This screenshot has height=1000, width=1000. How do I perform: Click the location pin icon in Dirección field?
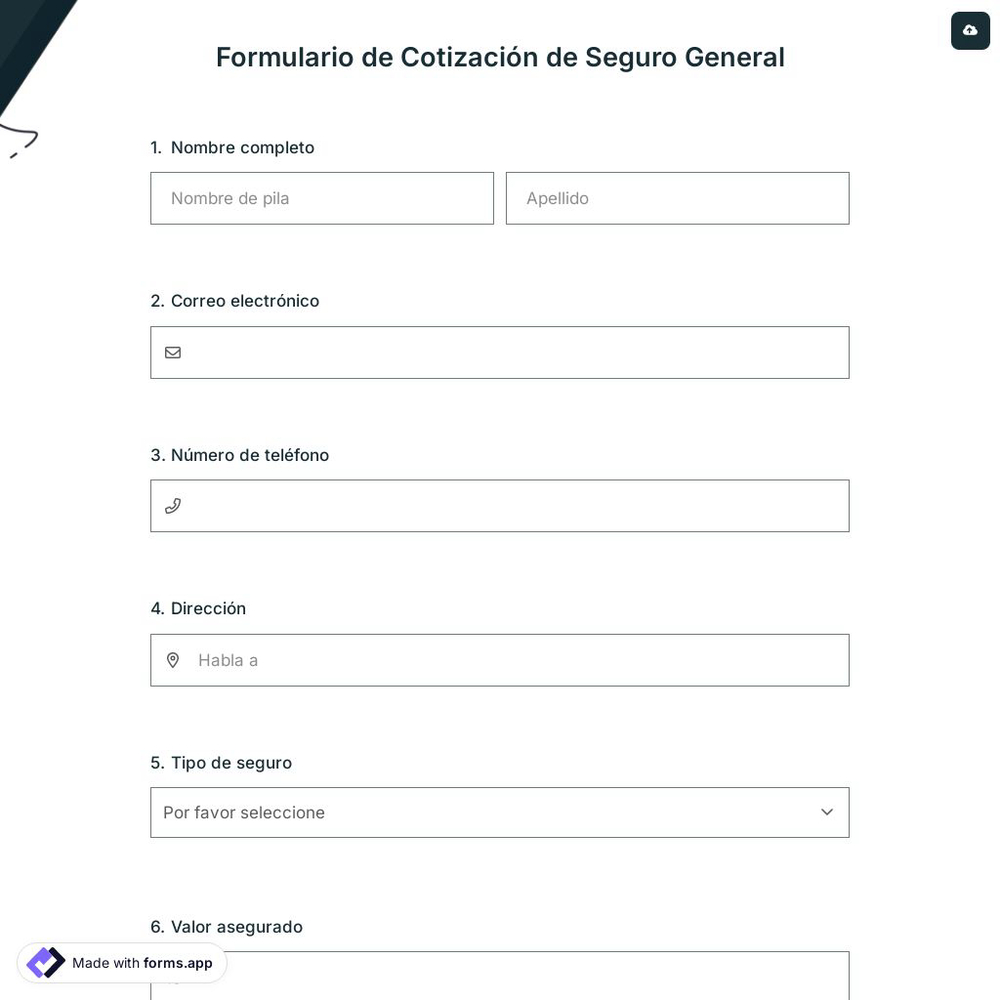click(x=173, y=660)
